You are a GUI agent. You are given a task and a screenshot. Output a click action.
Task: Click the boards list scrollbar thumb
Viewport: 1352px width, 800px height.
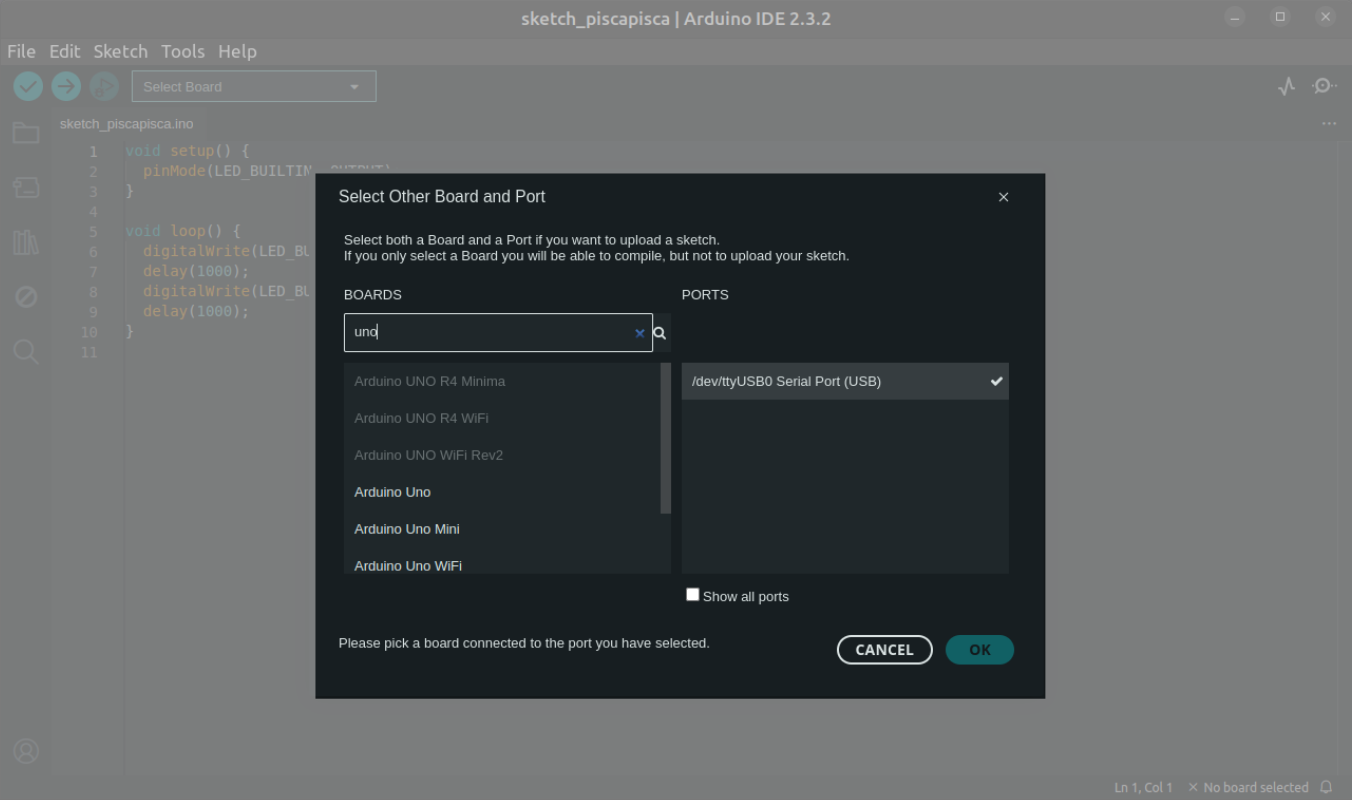pos(666,438)
